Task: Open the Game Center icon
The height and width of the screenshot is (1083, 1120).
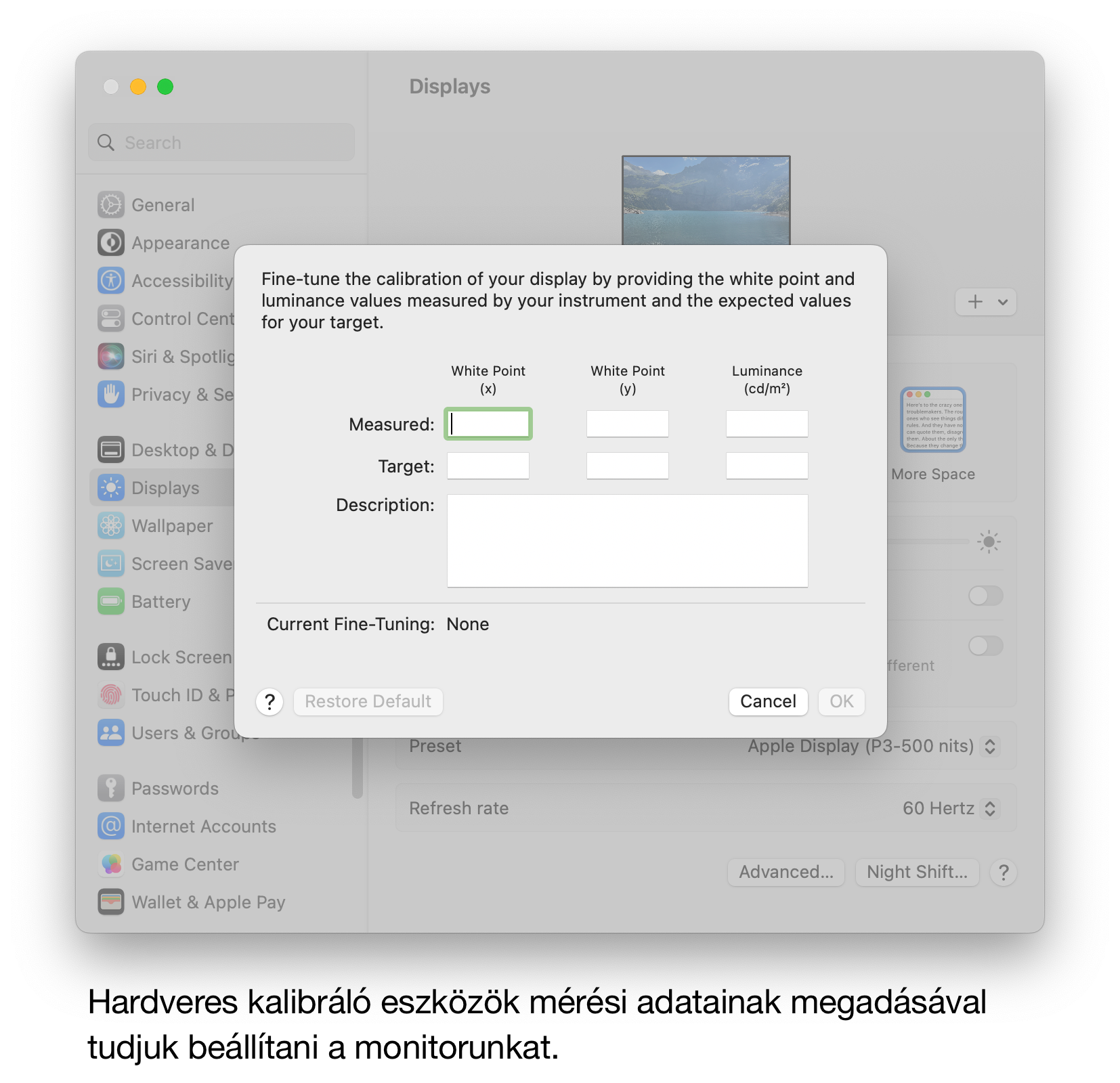Action: click(x=111, y=864)
